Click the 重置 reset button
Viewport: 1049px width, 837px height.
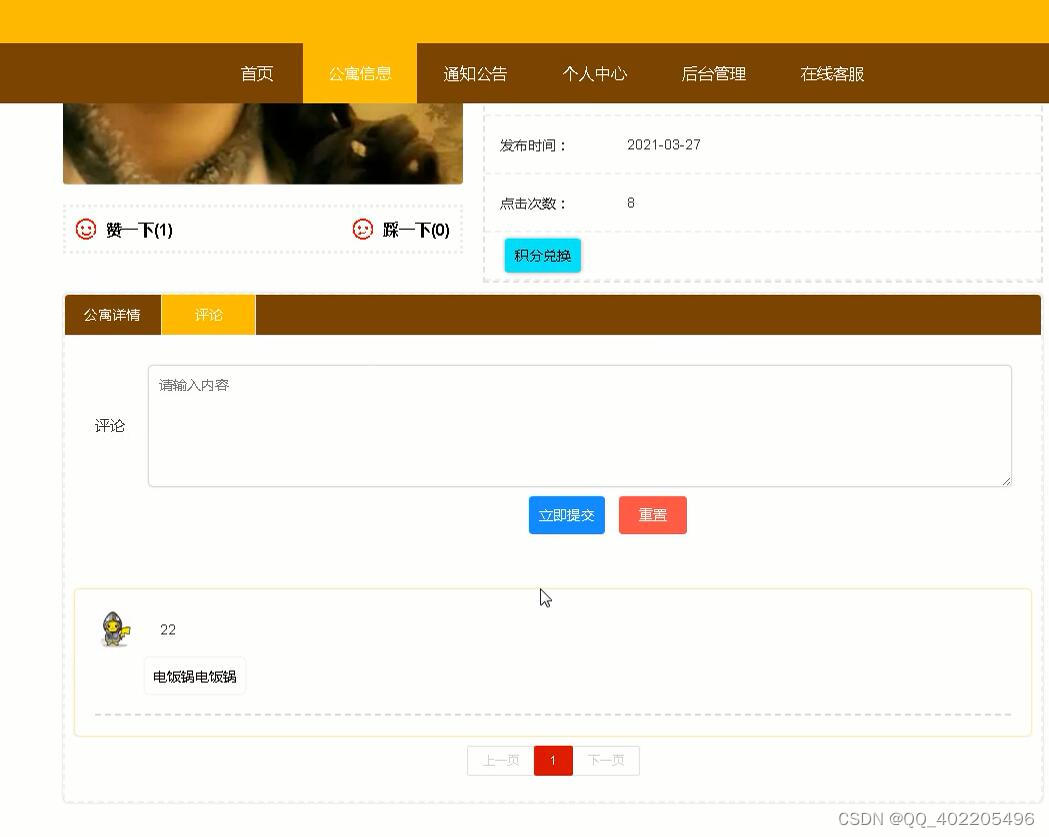[x=652, y=515]
